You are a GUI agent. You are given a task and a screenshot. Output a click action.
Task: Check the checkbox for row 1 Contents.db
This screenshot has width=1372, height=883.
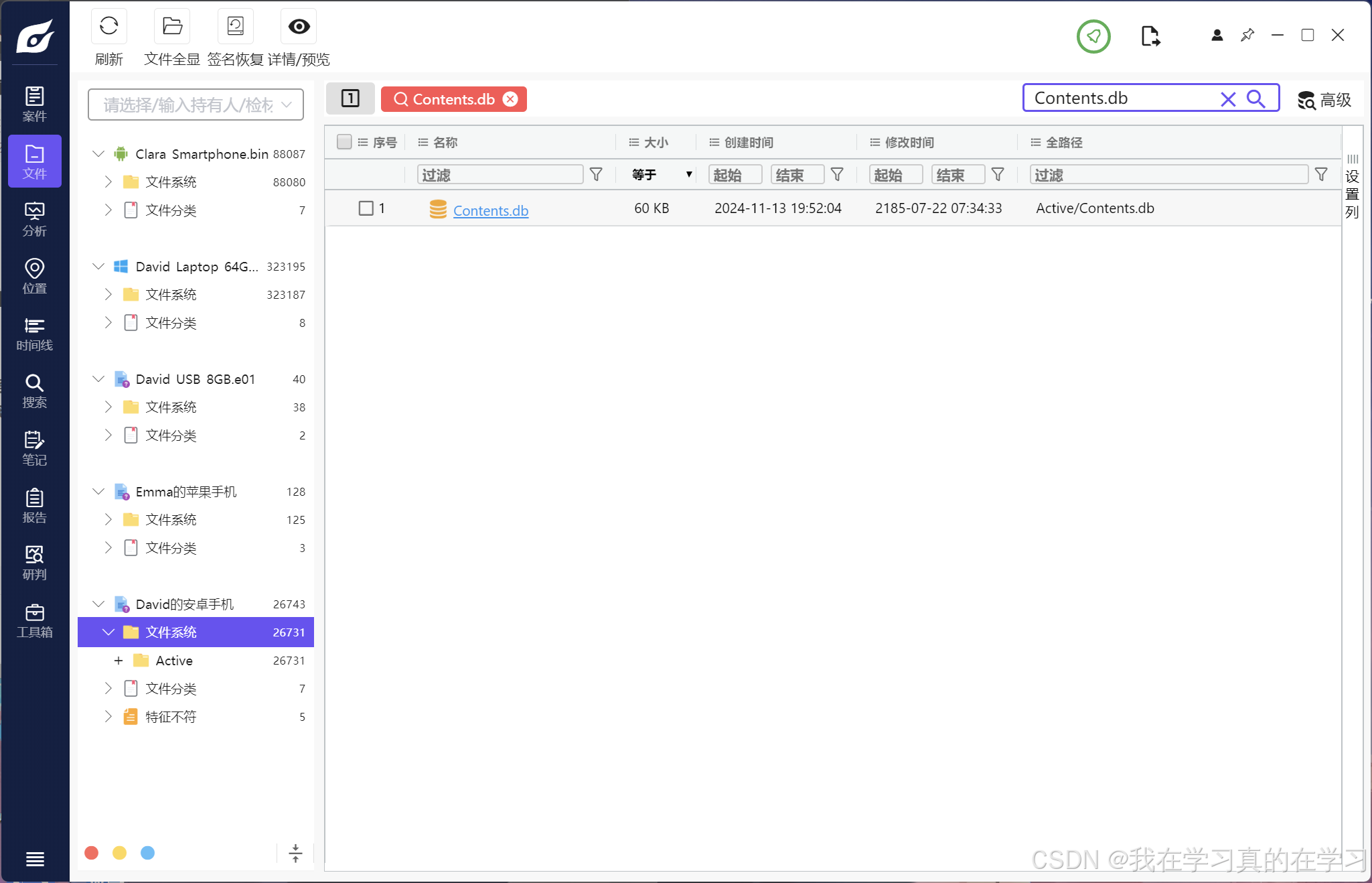366,208
